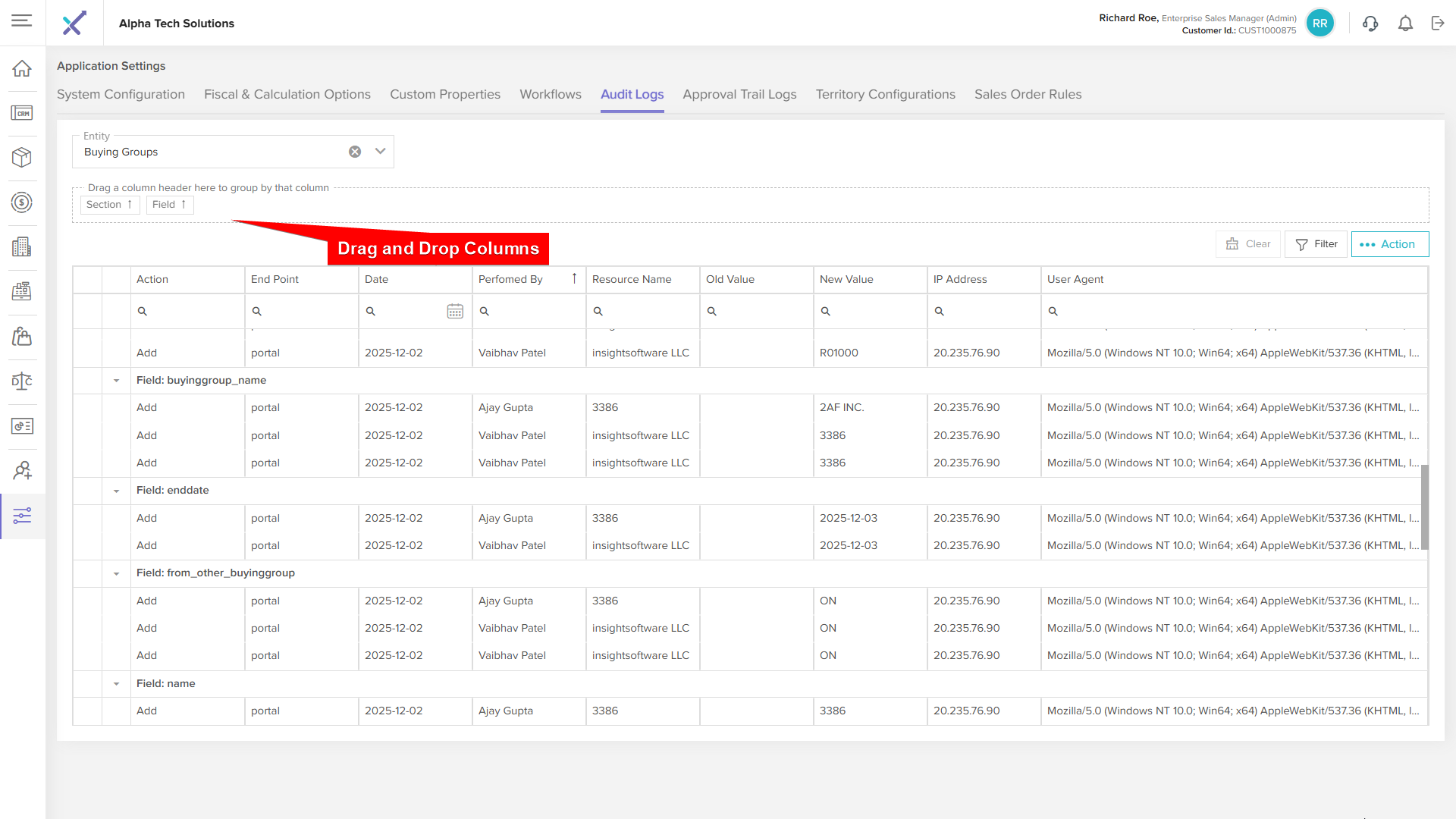The width and height of the screenshot is (1456, 819).
Task: Go to the Home sidebar icon
Action: pyautogui.click(x=22, y=68)
